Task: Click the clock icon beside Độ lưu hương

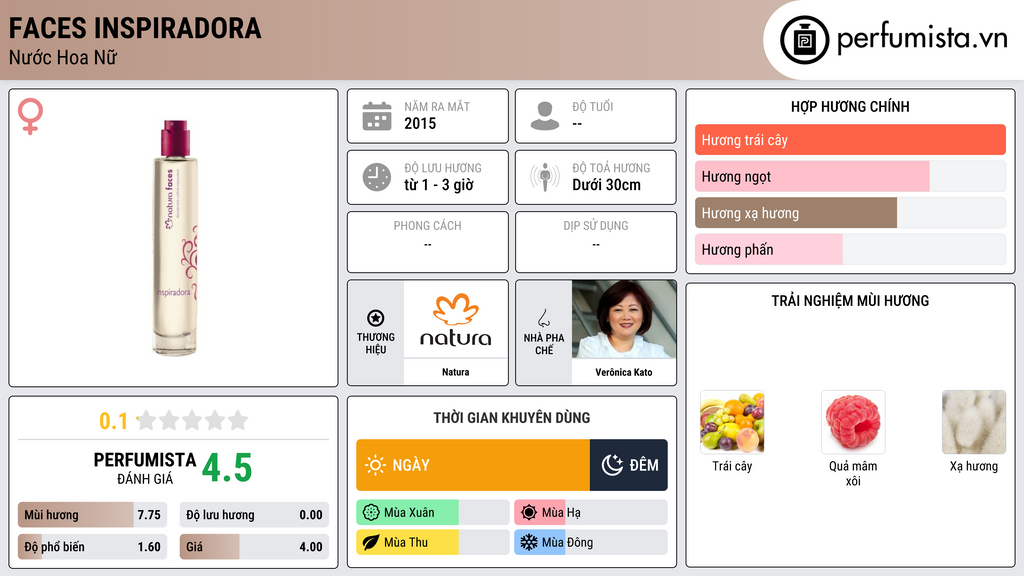Action: click(x=377, y=177)
